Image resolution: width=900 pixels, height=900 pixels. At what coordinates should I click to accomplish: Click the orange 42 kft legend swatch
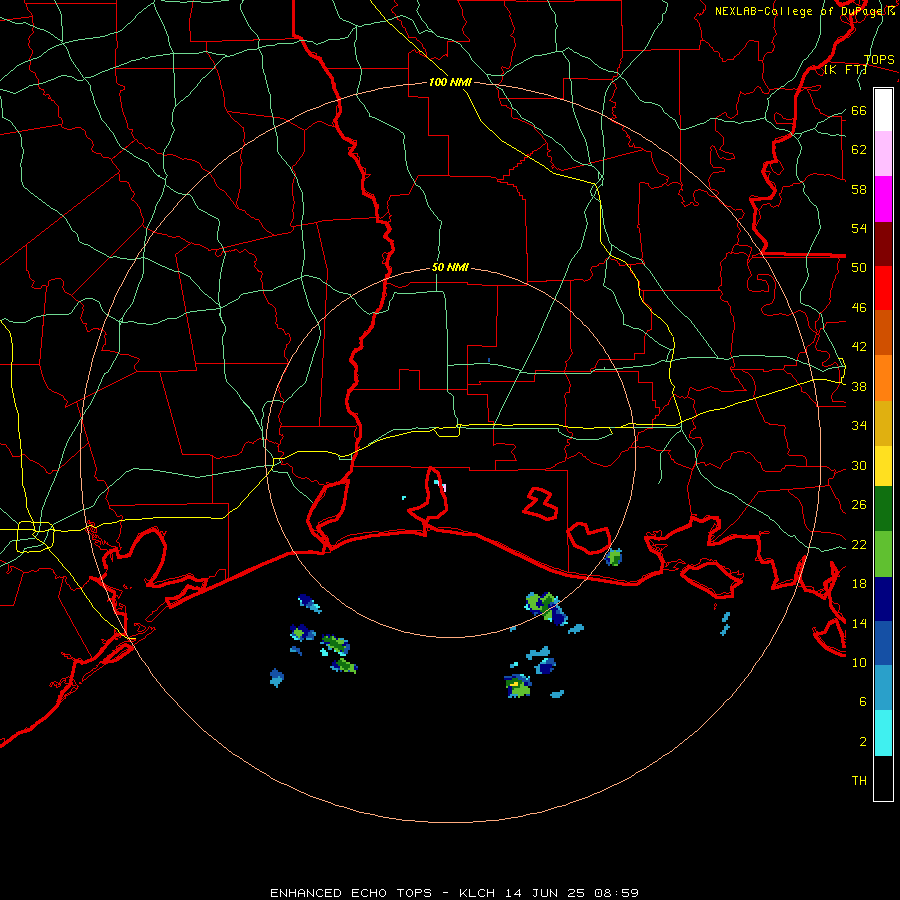coord(883,378)
